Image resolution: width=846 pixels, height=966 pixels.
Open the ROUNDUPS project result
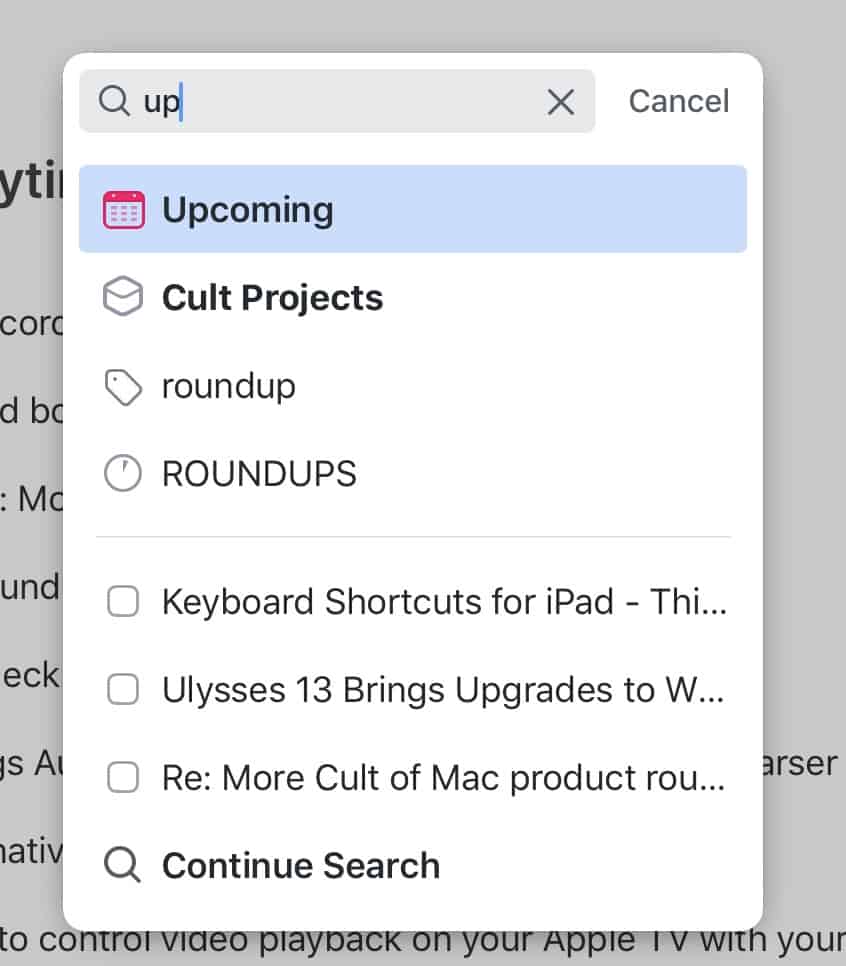[258, 473]
